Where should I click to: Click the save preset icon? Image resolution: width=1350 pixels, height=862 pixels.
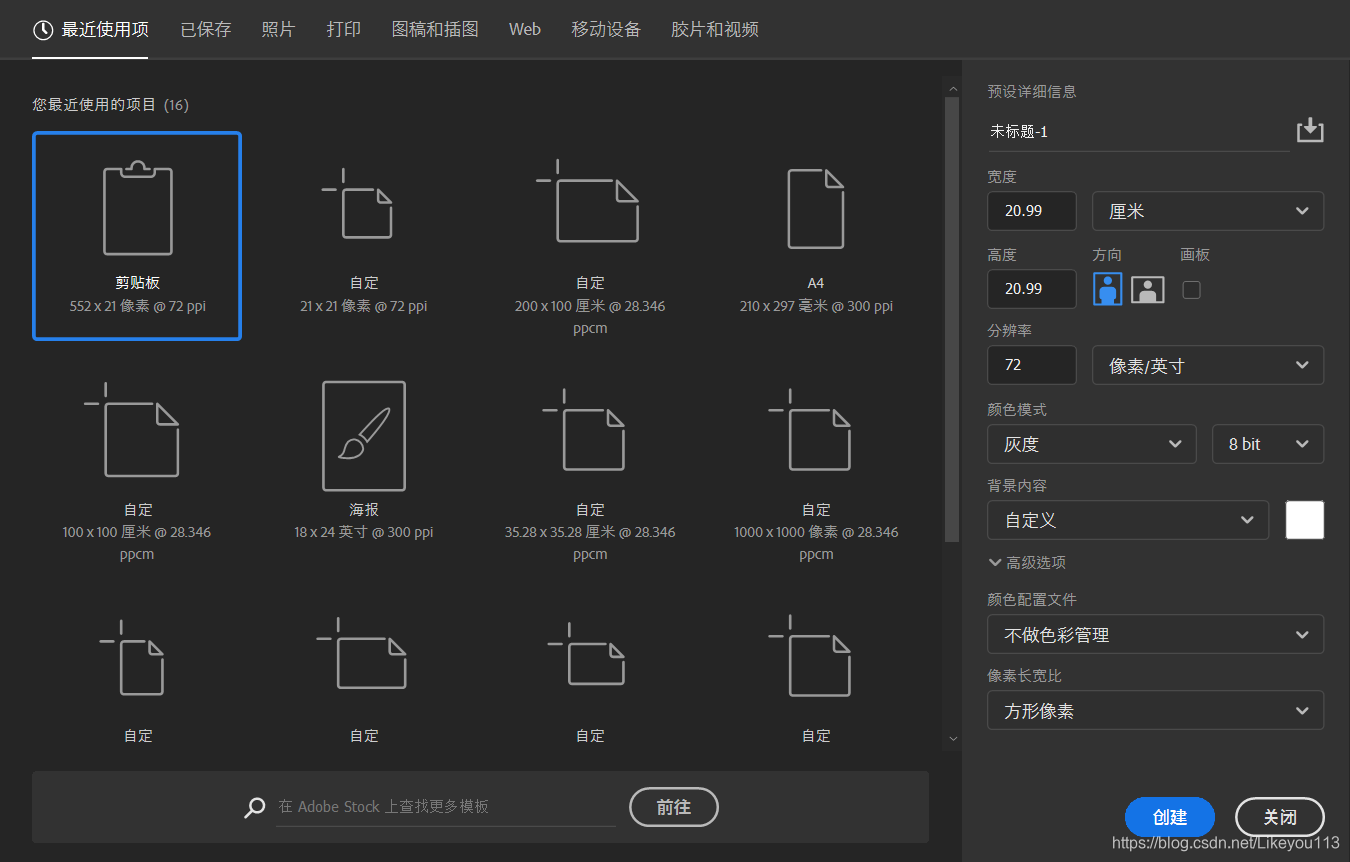[x=1310, y=131]
